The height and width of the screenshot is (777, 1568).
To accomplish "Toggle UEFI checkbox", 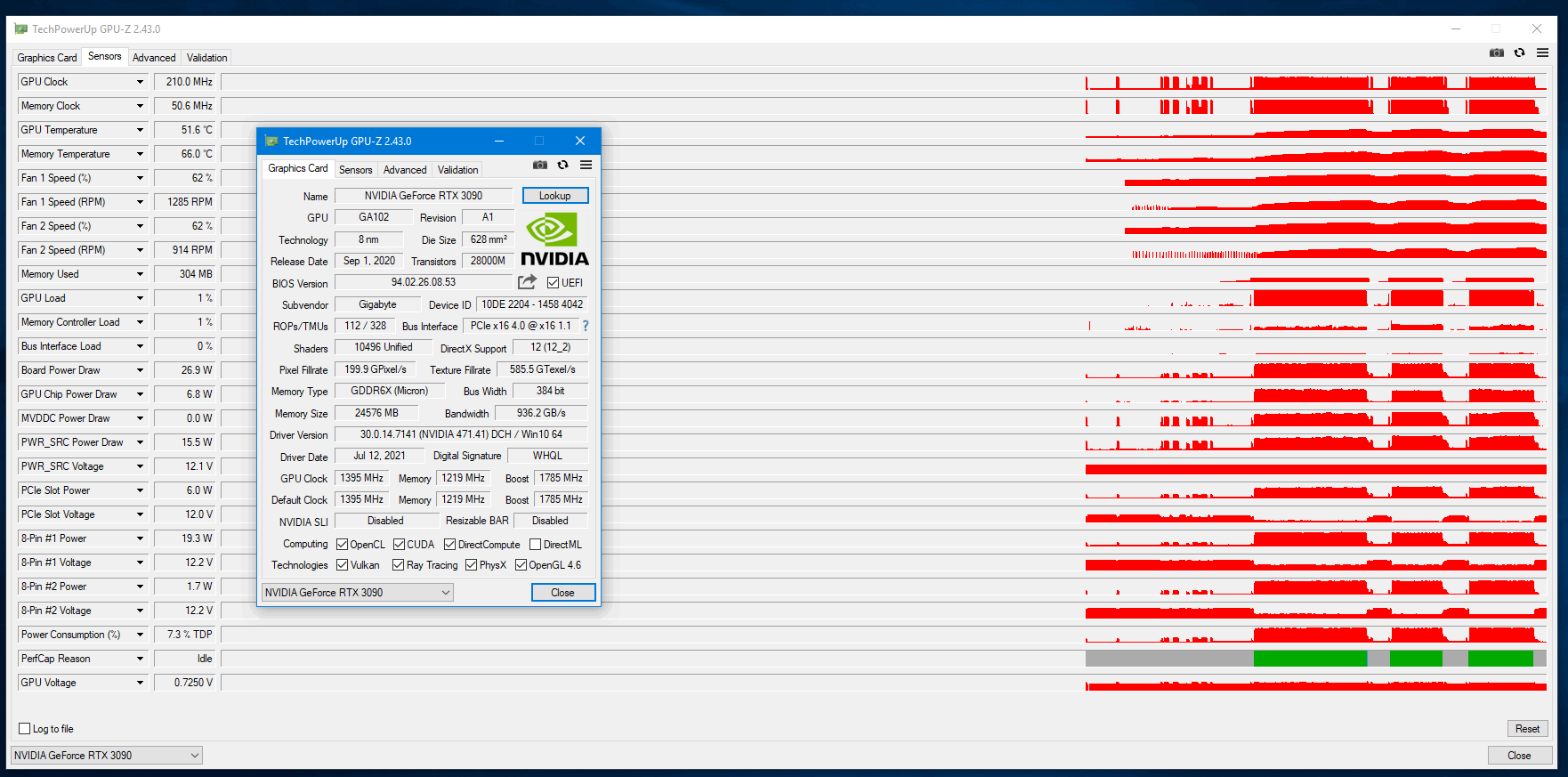I will [553, 283].
